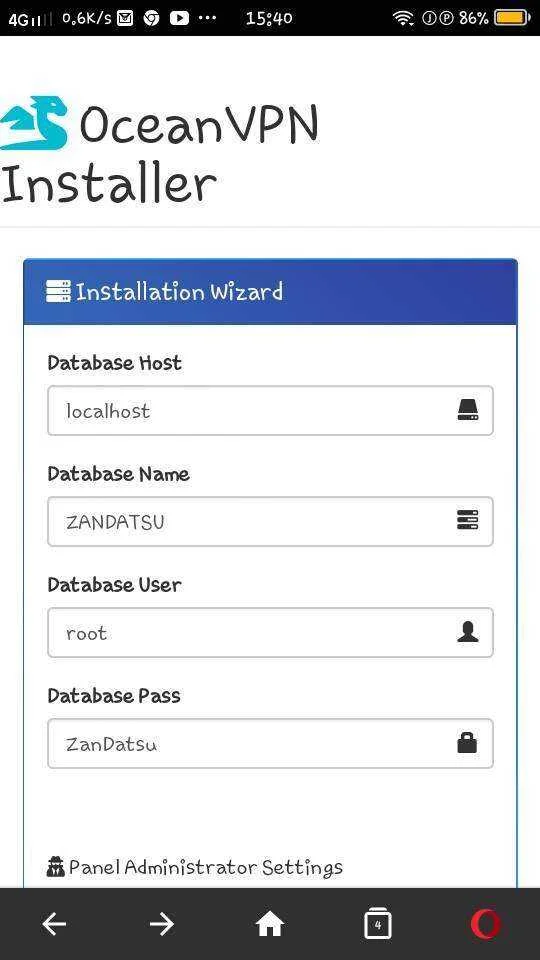Tap the mail notification icon in status bar
Viewport: 540px width, 960px height.
125,18
